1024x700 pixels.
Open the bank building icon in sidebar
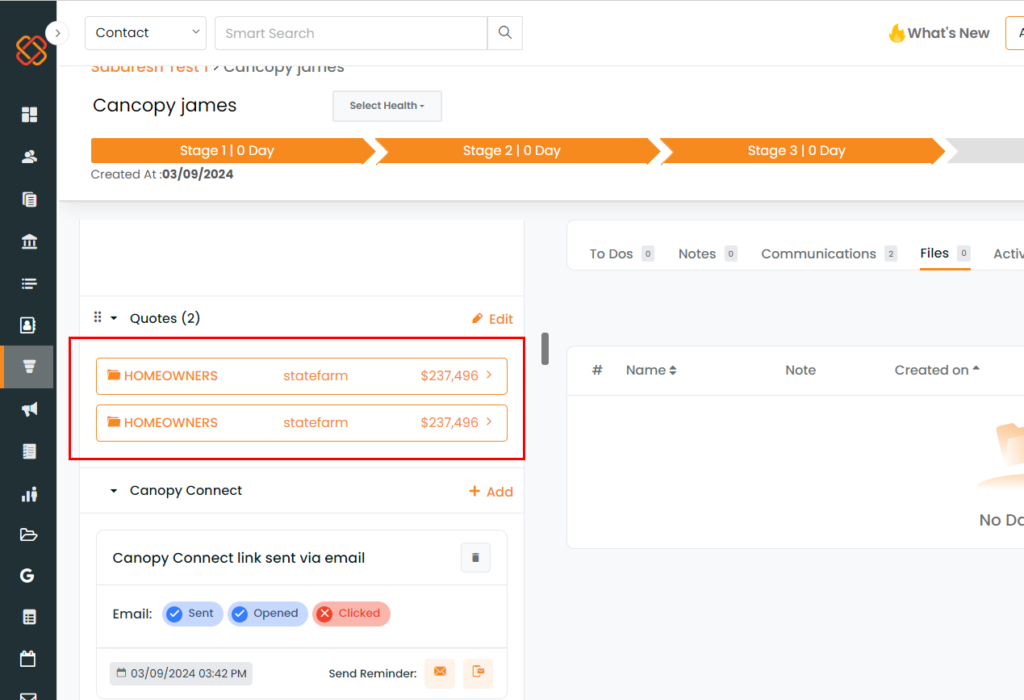29,242
